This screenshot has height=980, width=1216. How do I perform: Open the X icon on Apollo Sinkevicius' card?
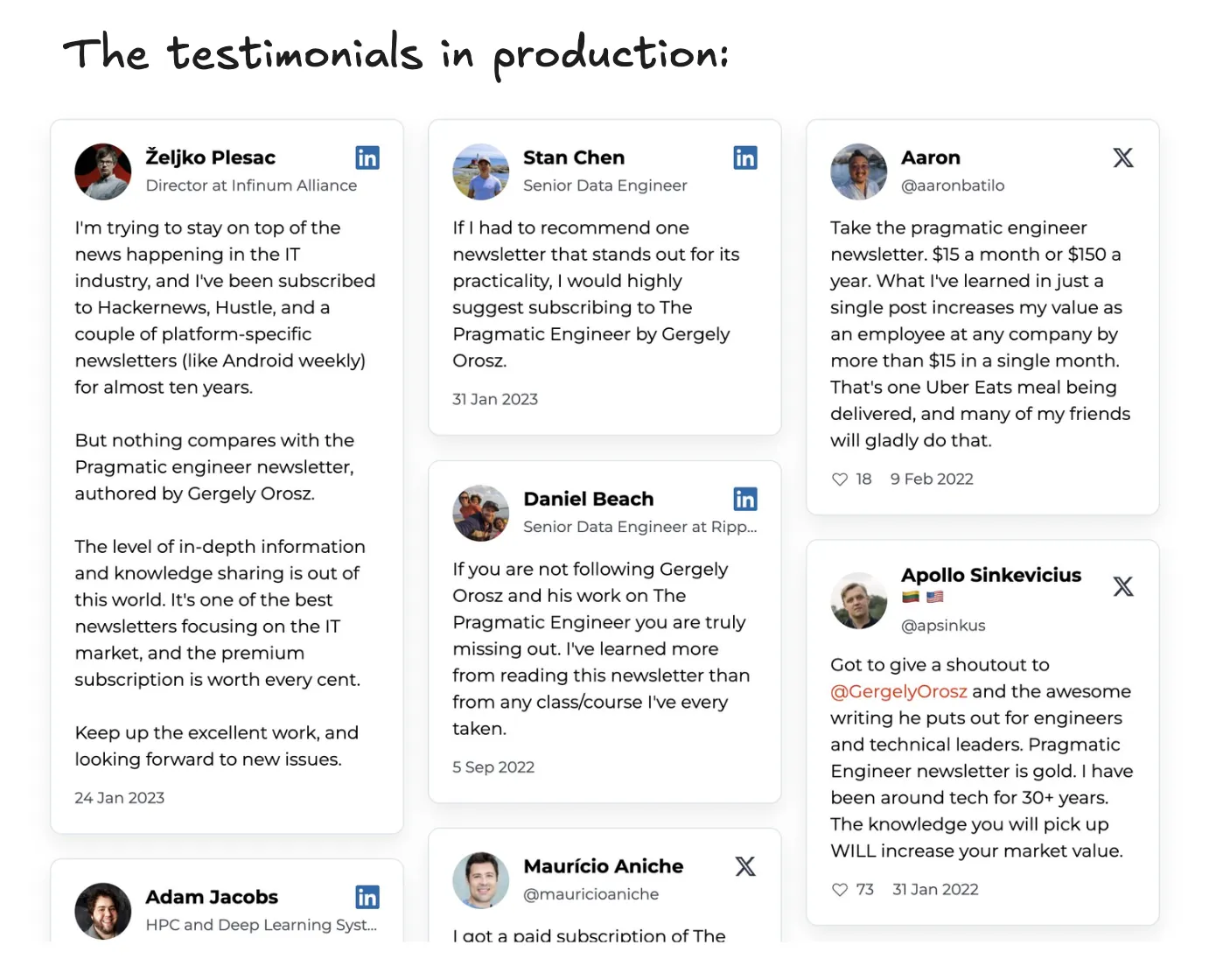click(x=1123, y=586)
